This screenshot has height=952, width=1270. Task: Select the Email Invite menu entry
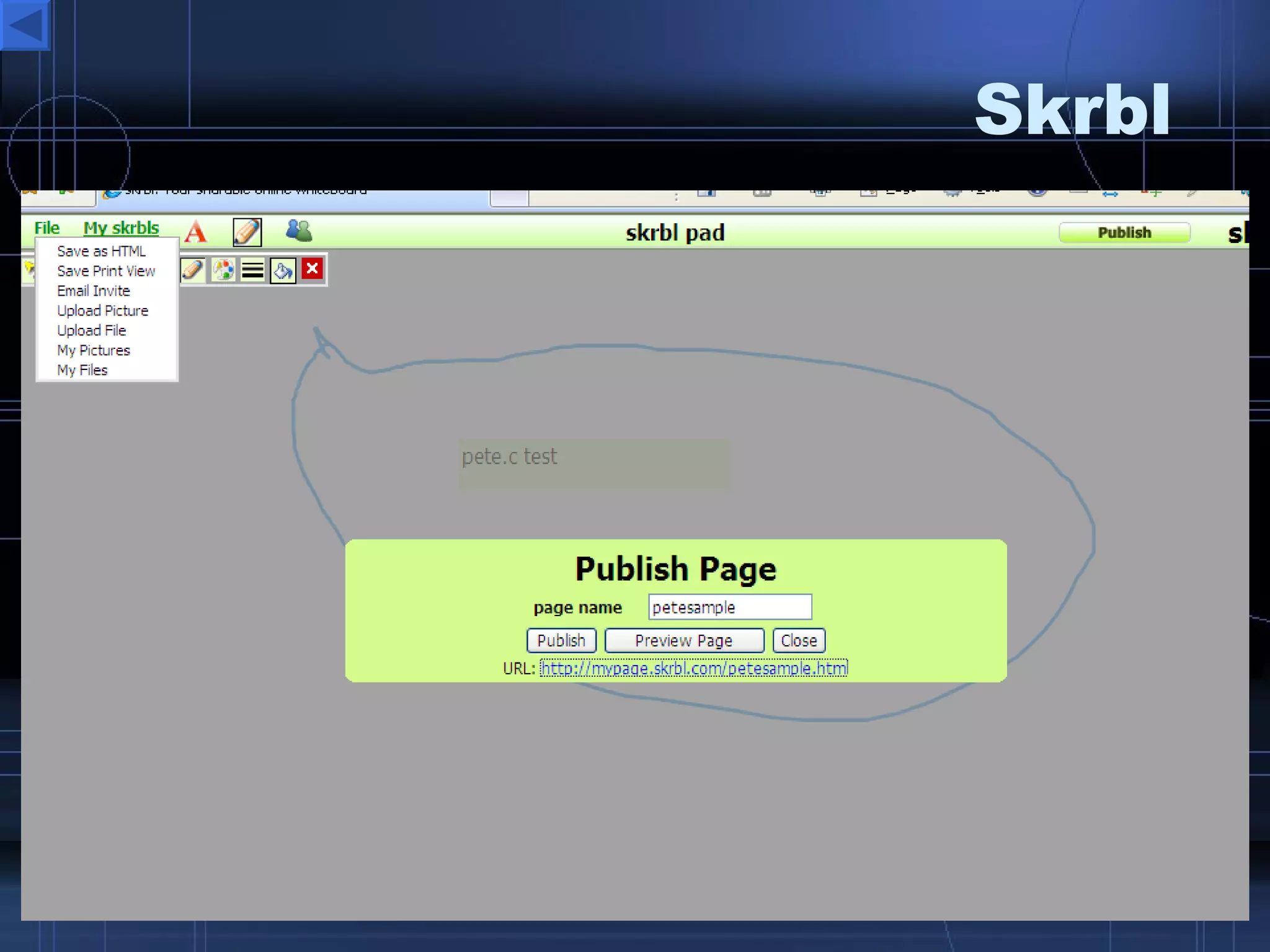[94, 291]
